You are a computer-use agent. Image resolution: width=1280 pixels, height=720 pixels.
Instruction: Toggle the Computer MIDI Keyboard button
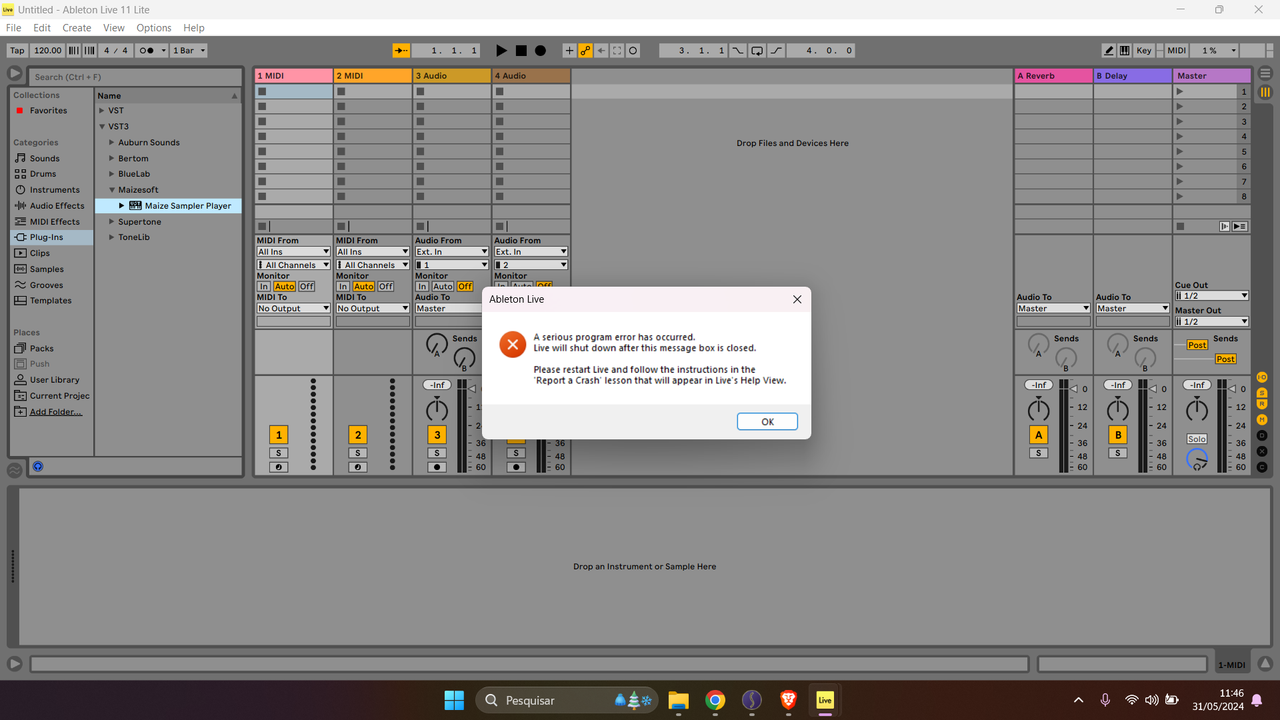(x=1125, y=50)
